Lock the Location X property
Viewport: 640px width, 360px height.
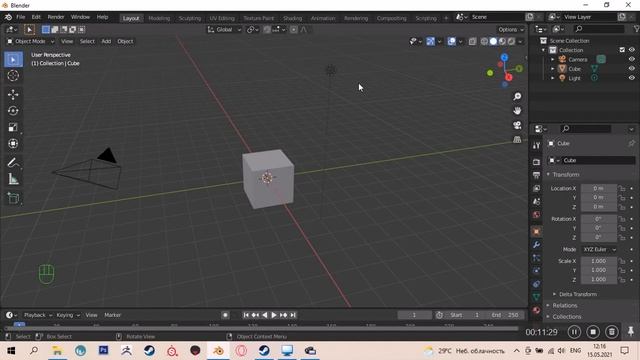622,188
